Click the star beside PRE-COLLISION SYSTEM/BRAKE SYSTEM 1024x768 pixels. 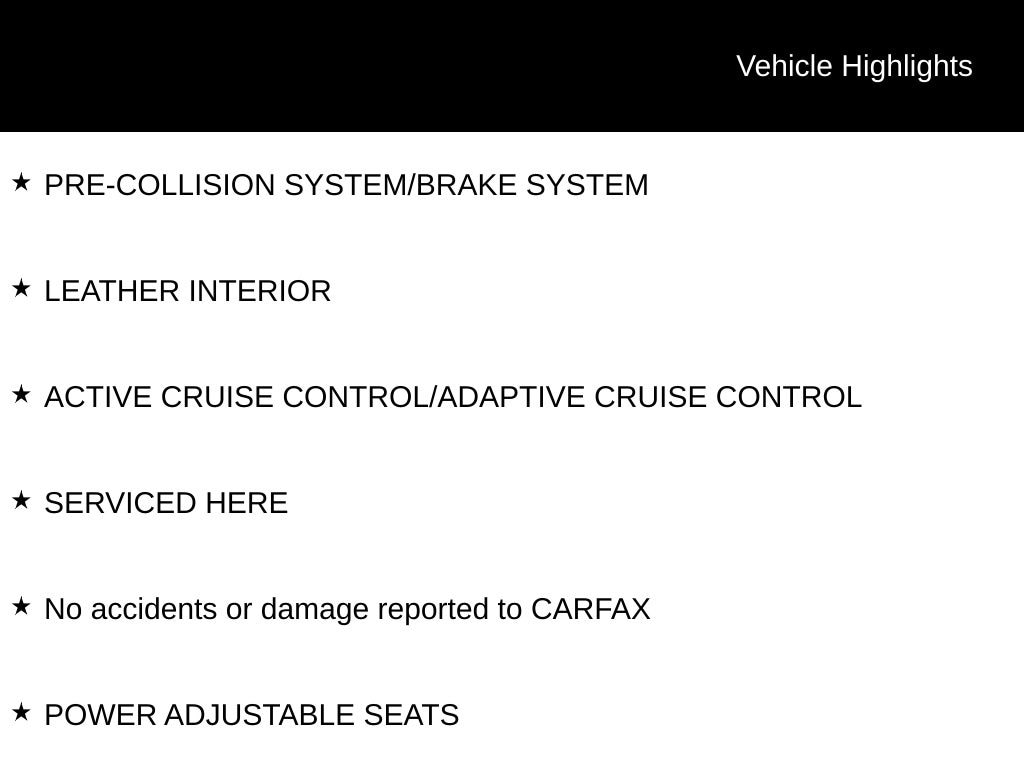point(21,182)
